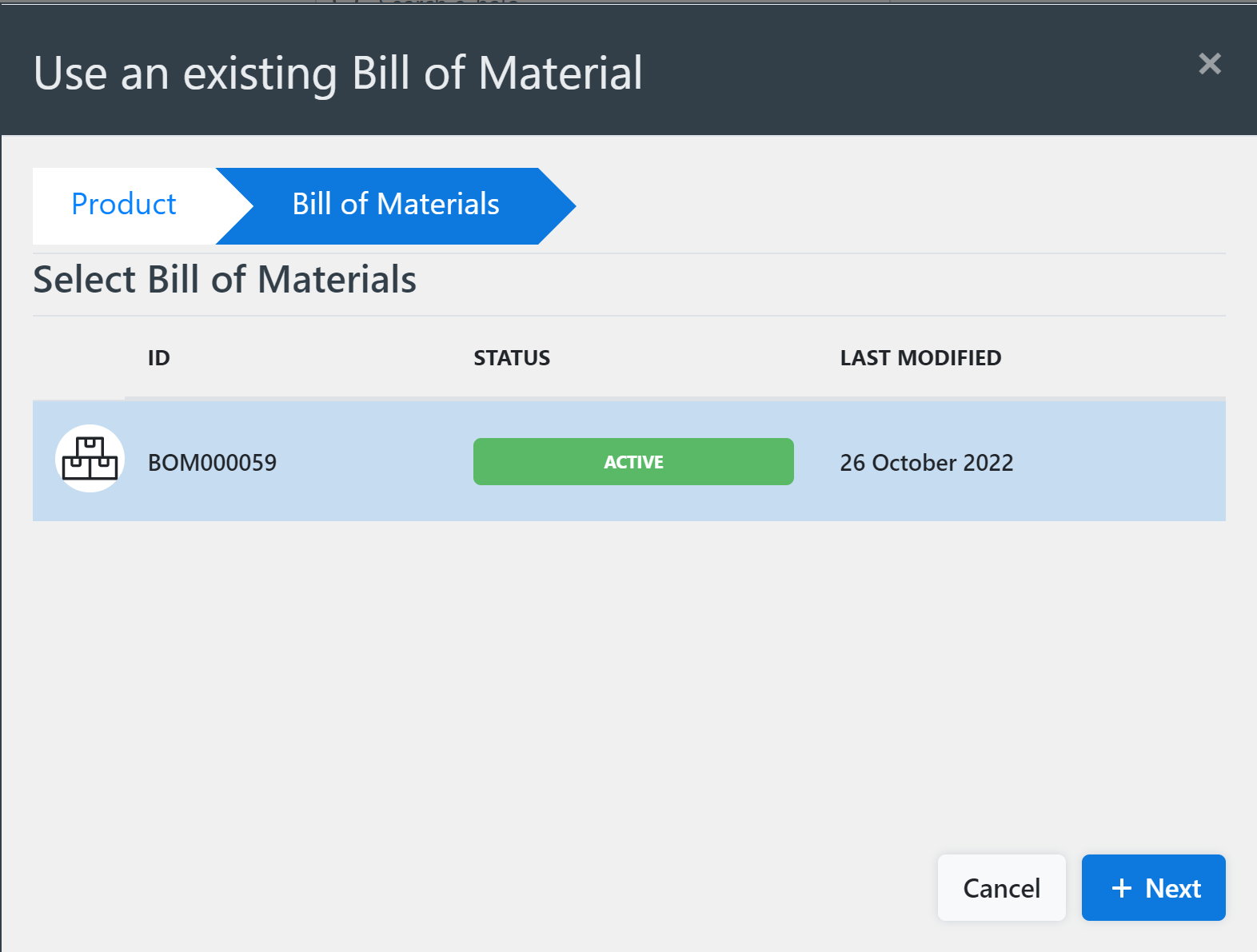Click the ID column header
Screen dimensions: 1257x952
(x=159, y=357)
